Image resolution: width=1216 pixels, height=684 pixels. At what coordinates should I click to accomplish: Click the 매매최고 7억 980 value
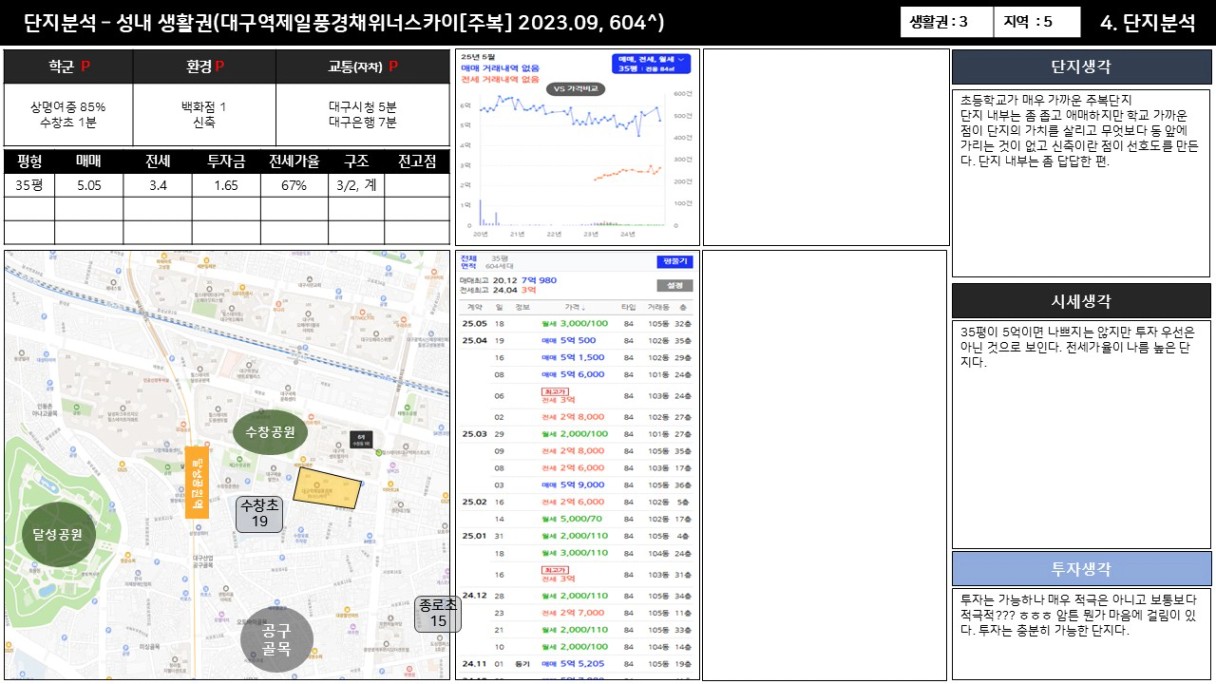point(540,280)
